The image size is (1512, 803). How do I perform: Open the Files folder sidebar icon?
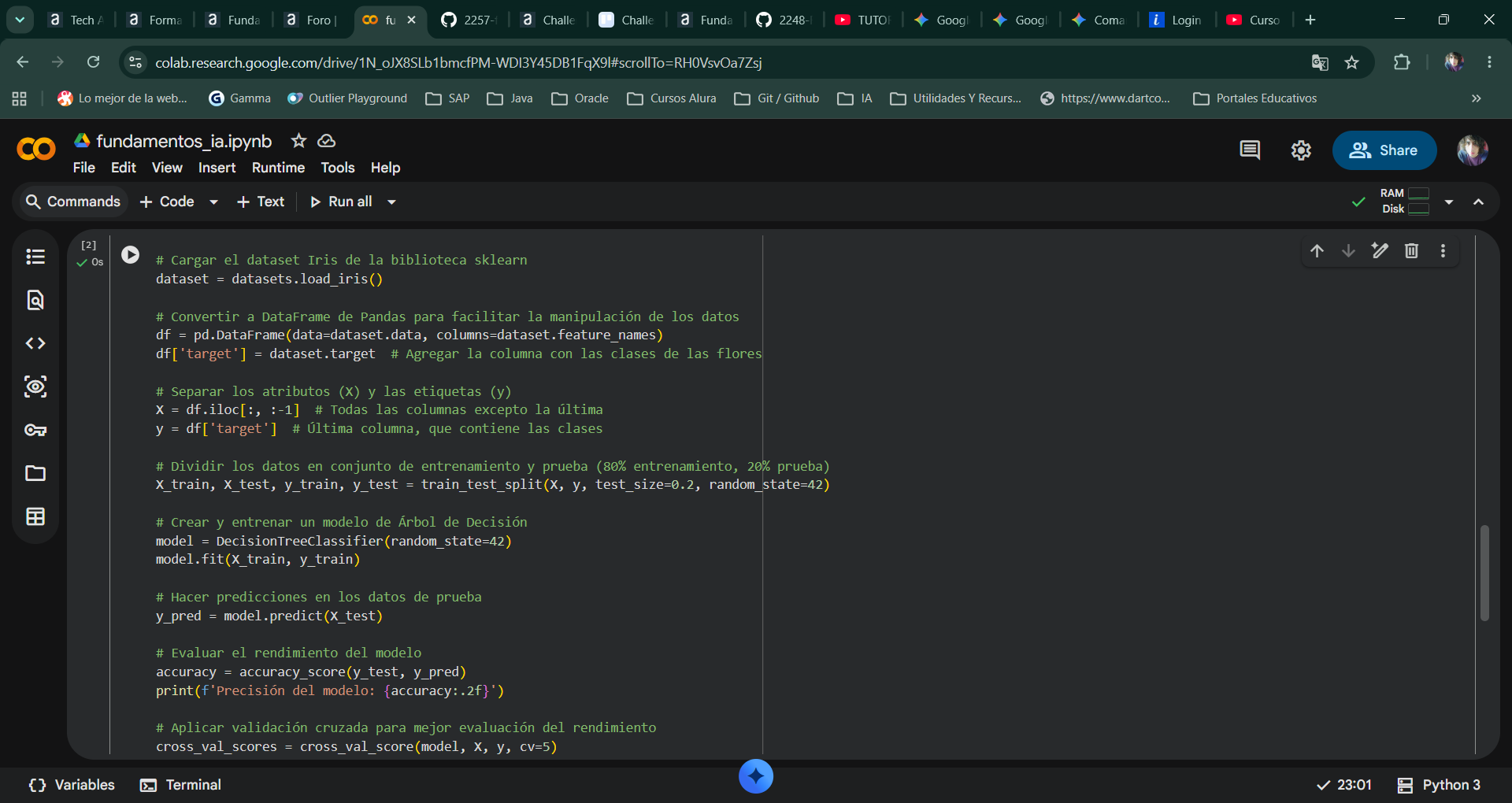(x=35, y=473)
